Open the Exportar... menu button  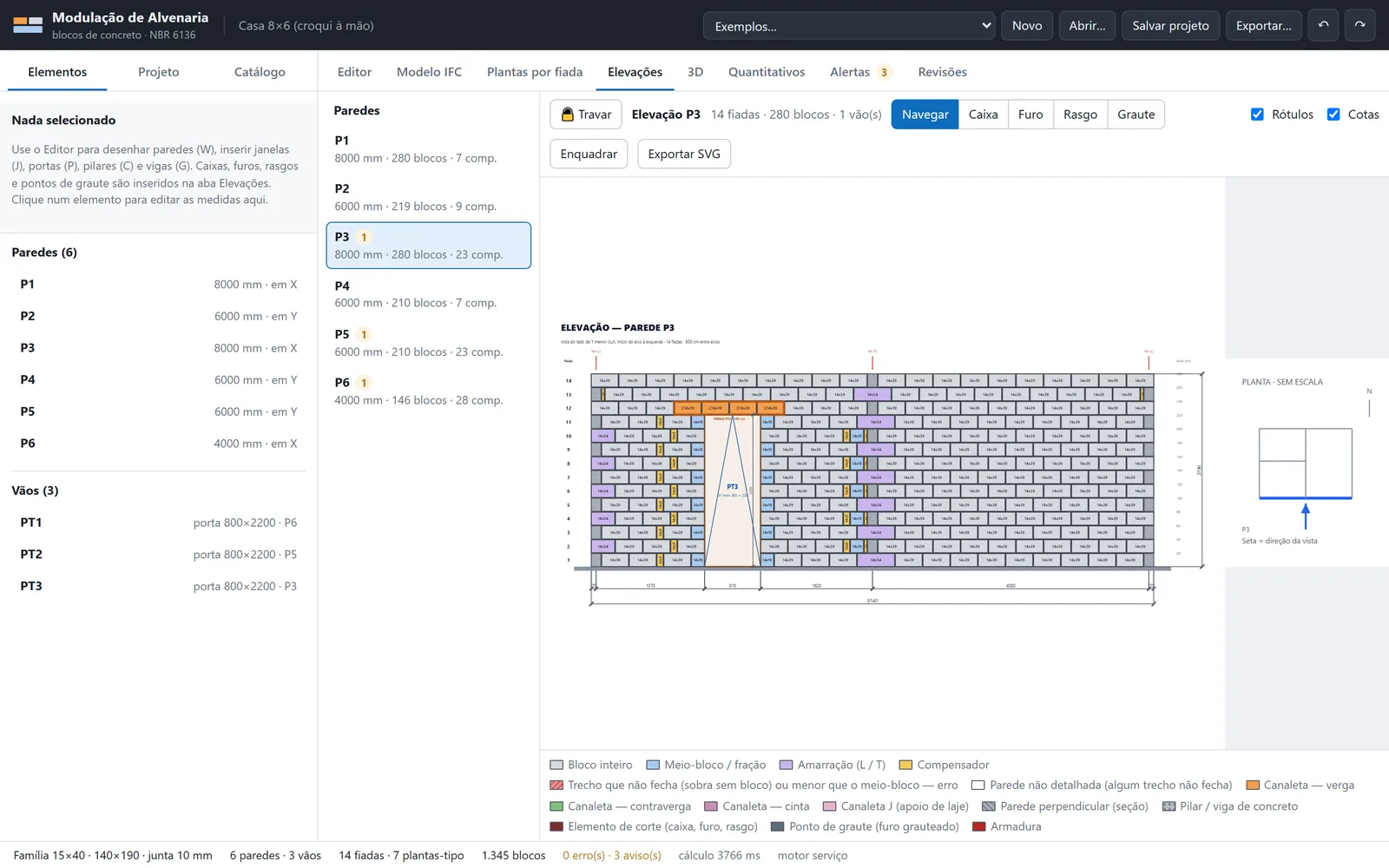click(x=1263, y=26)
